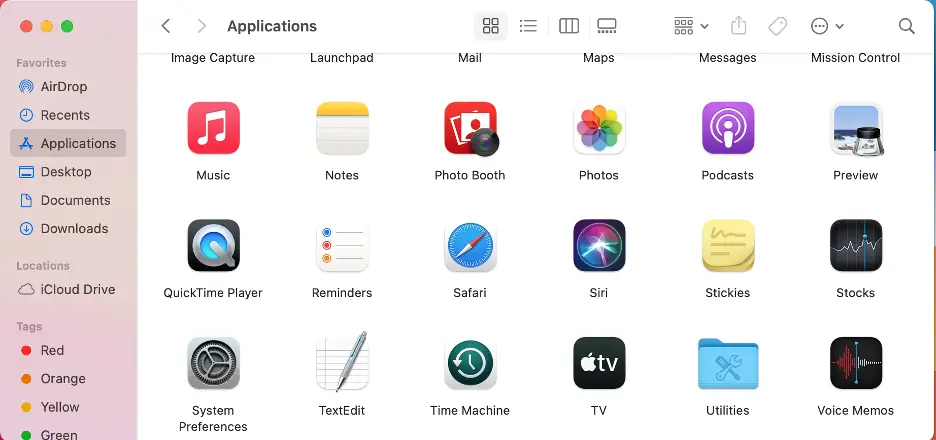Image resolution: width=936 pixels, height=440 pixels.
Task: Click the Maps label
Action: [x=599, y=58]
